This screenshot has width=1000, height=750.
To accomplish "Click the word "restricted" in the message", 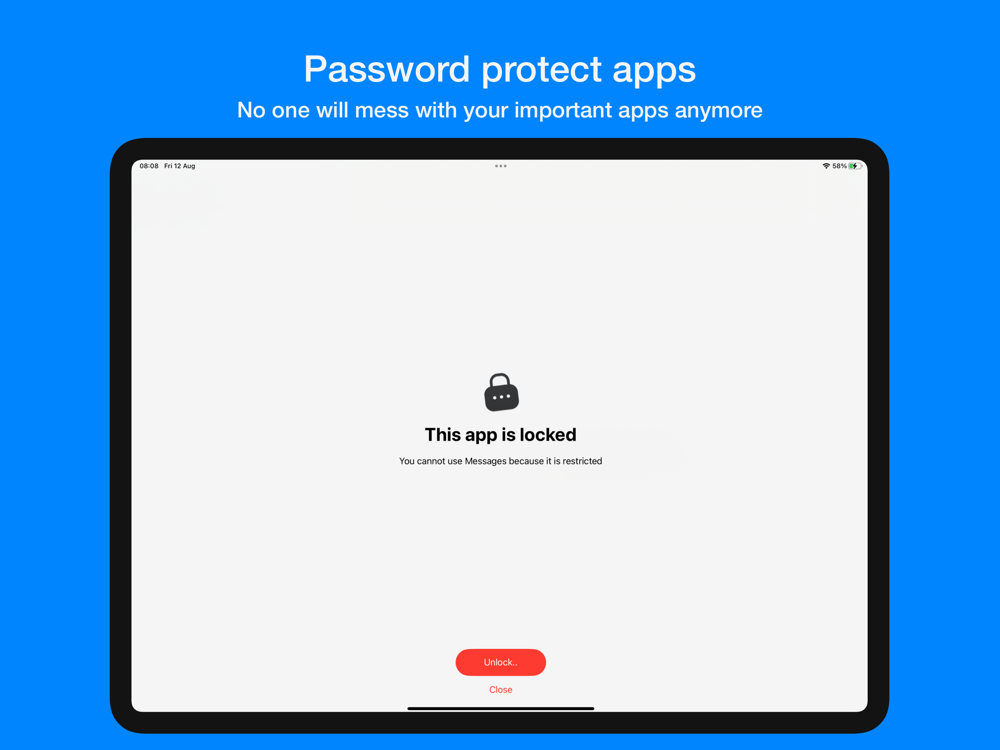I will coord(582,461).
